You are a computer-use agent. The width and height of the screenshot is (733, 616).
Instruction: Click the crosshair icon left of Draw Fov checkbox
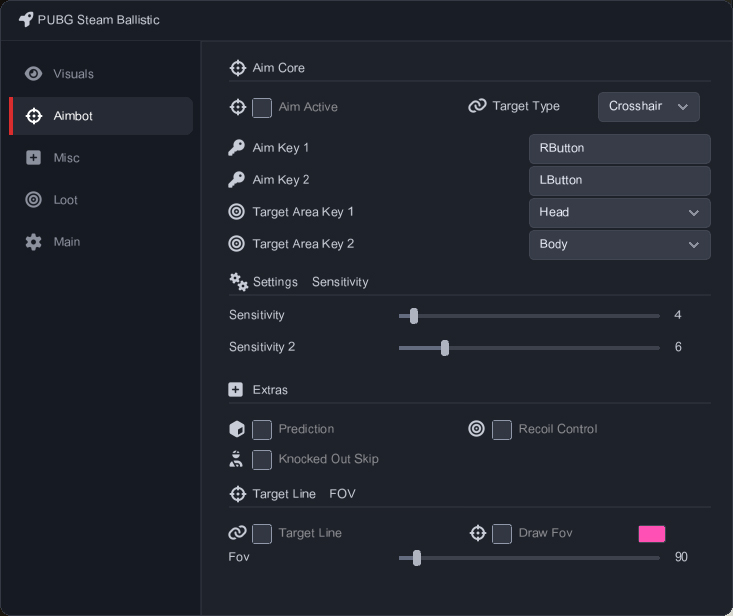click(x=478, y=533)
